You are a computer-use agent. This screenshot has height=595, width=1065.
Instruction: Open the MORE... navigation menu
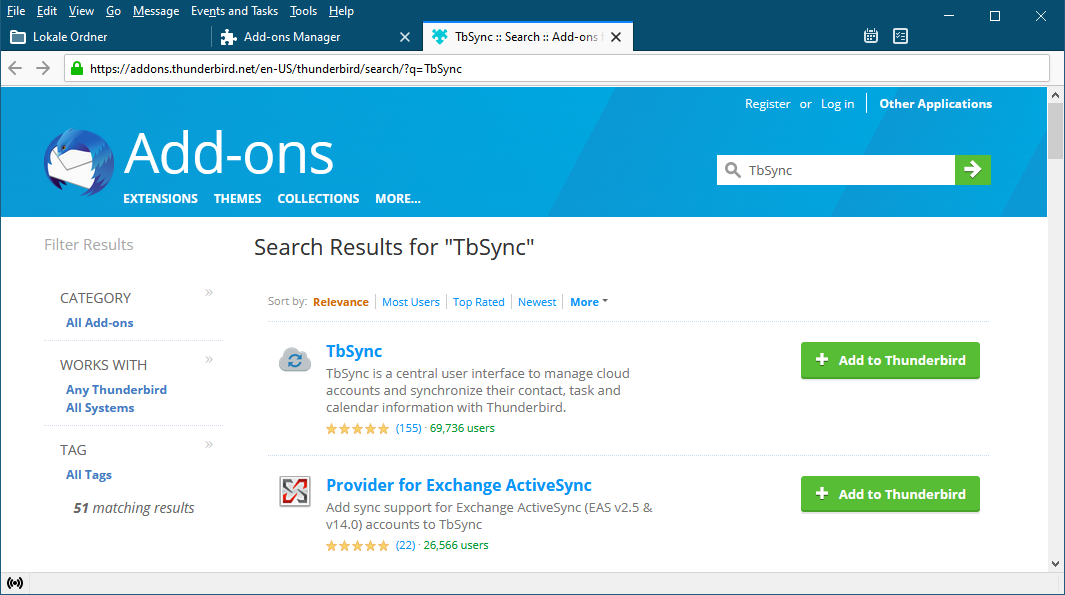point(398,198)
